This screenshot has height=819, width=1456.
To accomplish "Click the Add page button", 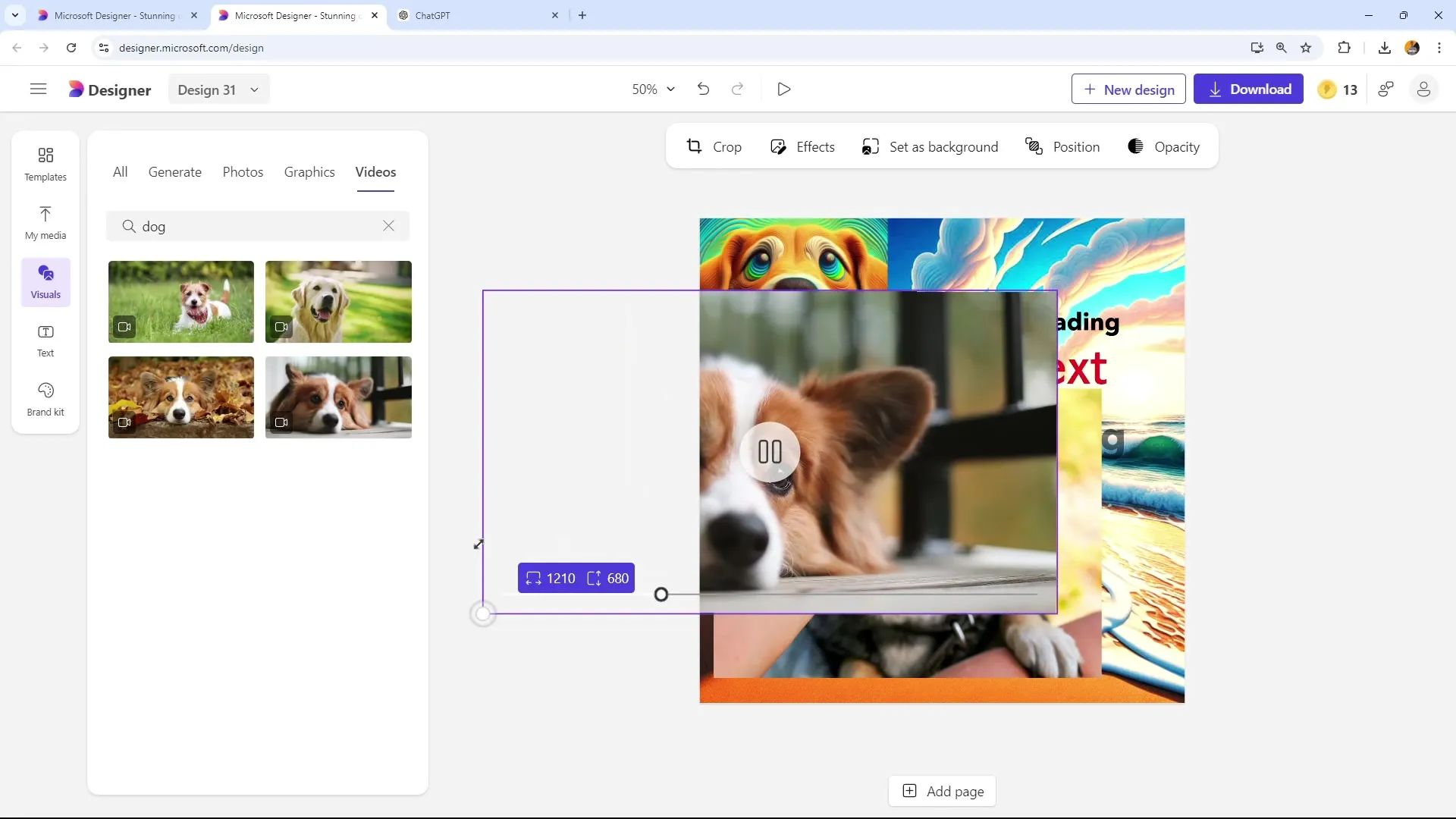I will (x=942, y=792).
